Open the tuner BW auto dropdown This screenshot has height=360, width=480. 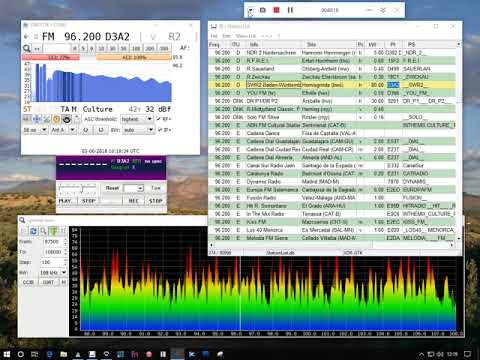point(138,130)
